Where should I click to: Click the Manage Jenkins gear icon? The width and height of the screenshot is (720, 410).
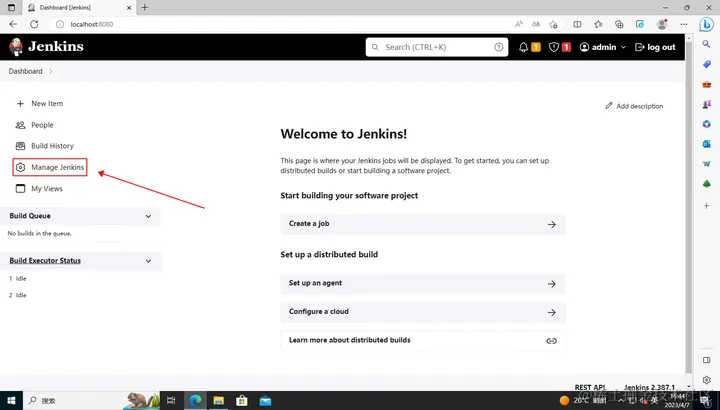[20, 168]
